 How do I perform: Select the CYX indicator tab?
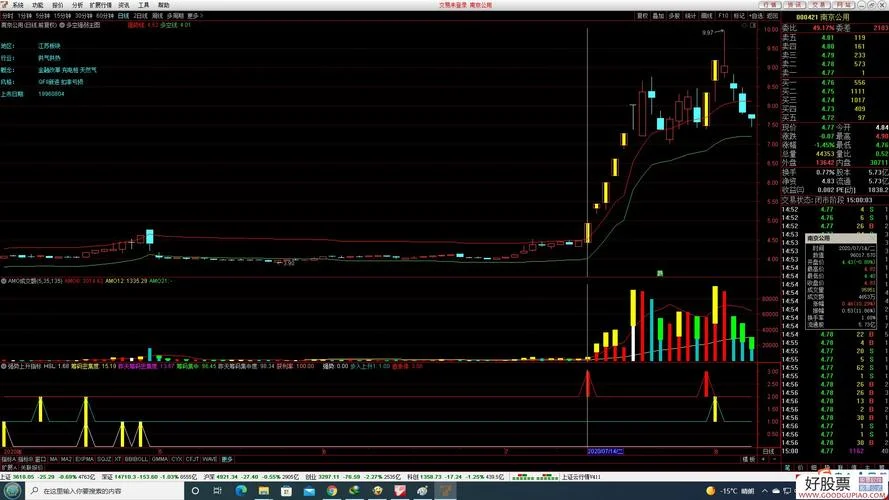(x=177, y=459)
